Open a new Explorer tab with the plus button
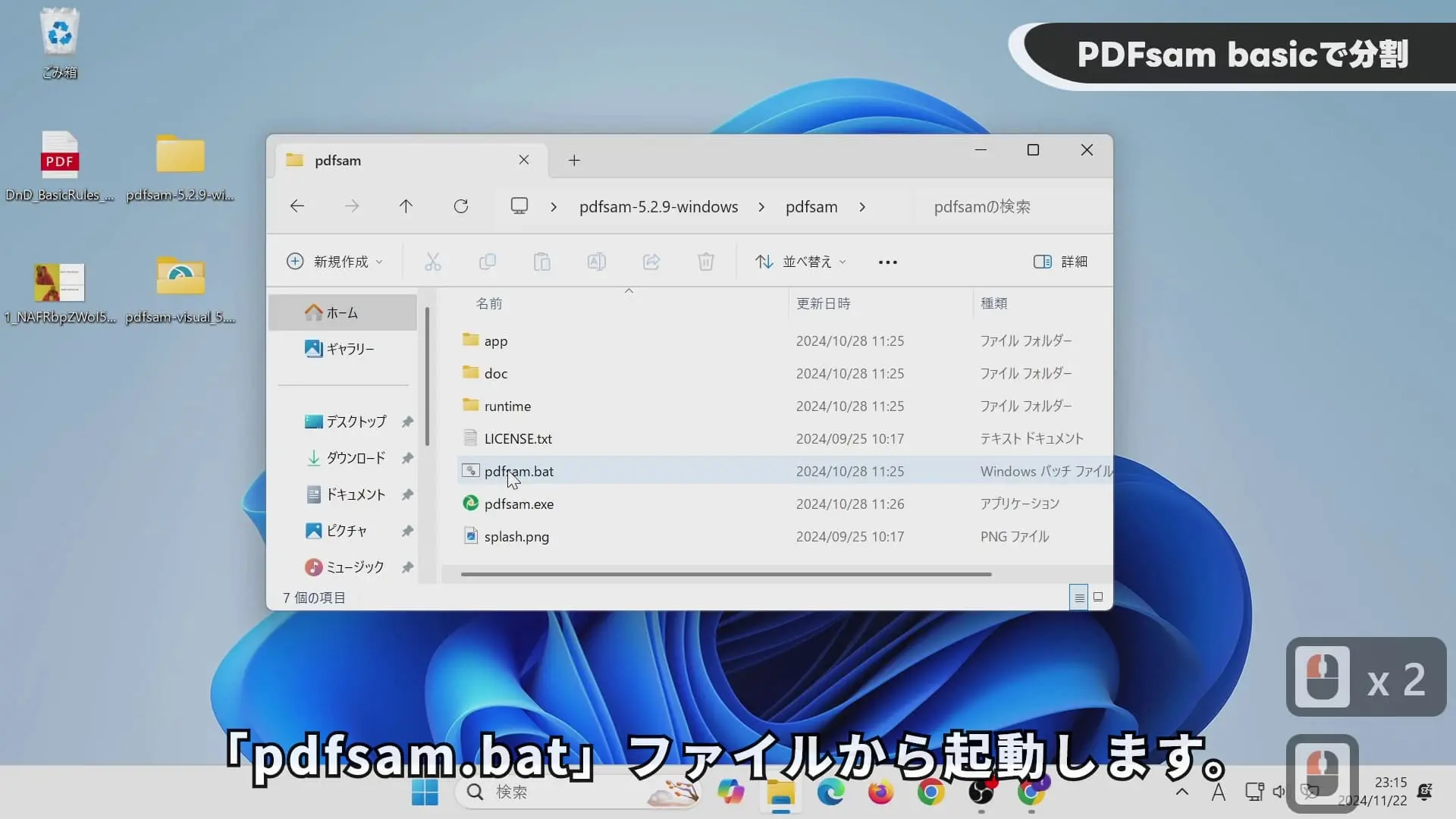The image size is (1456, 819). 574,160
